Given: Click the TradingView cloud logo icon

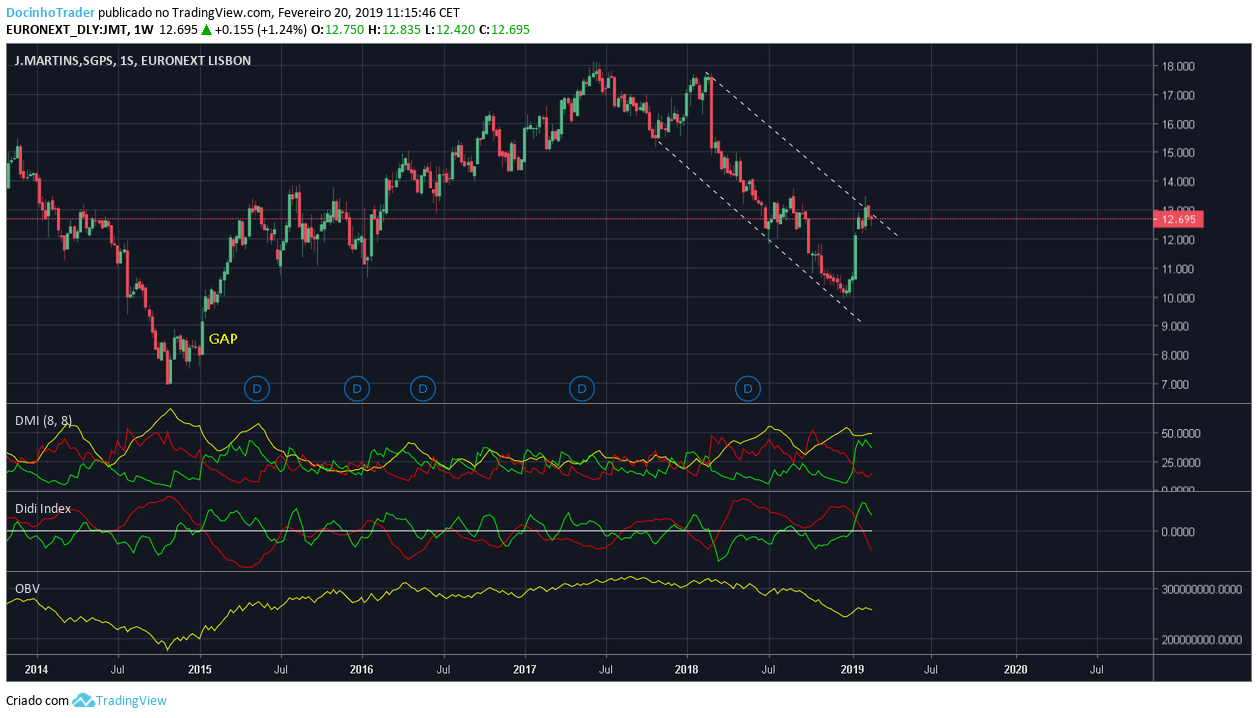Looking at the screenshot, I should click(x=83, y=700).
